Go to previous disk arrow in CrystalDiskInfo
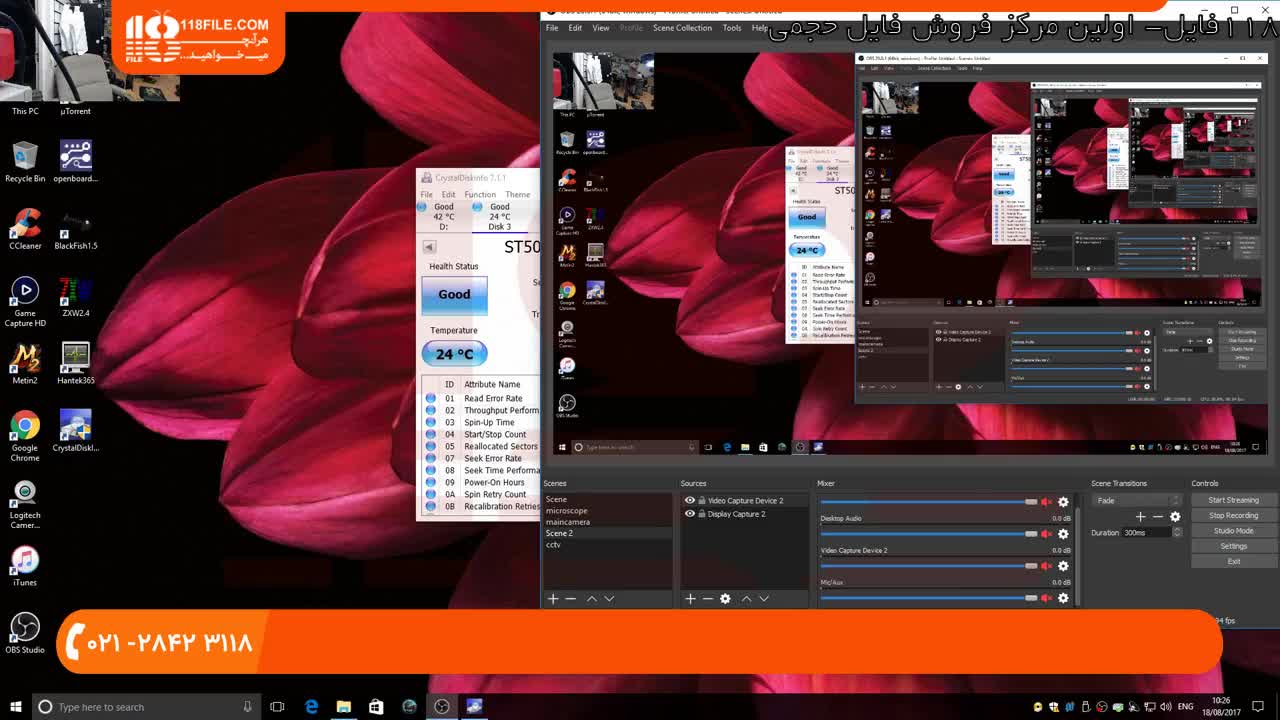 [x=429, y=247]
